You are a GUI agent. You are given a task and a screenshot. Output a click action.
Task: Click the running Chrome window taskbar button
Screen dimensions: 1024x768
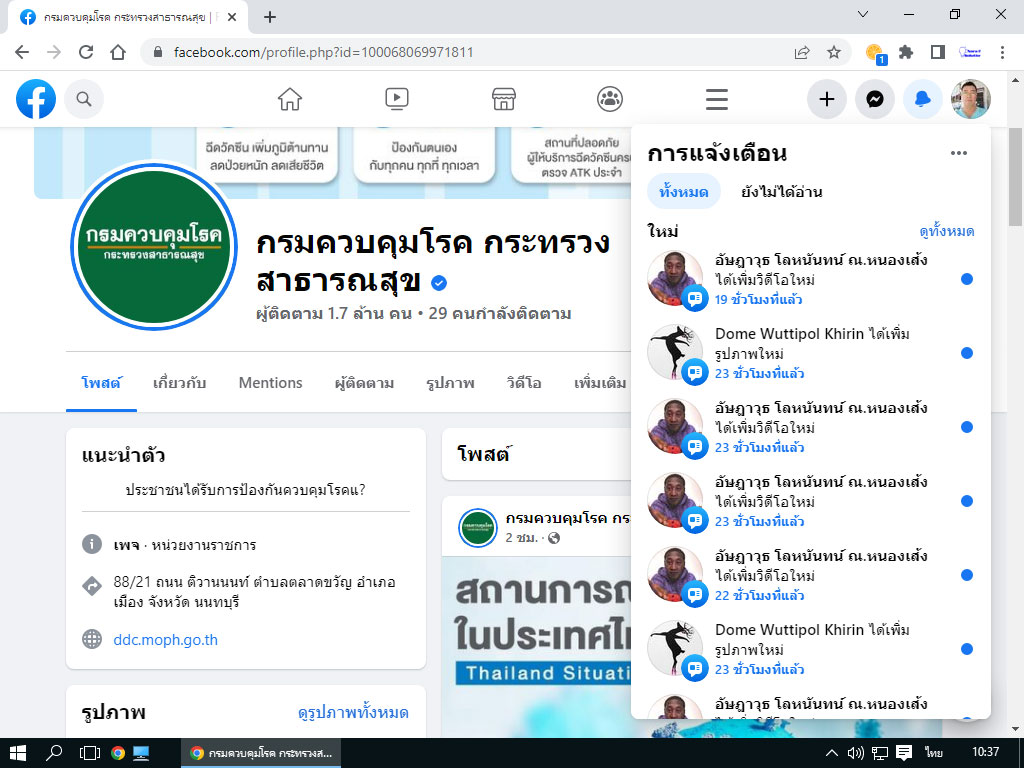pos(261,753)
